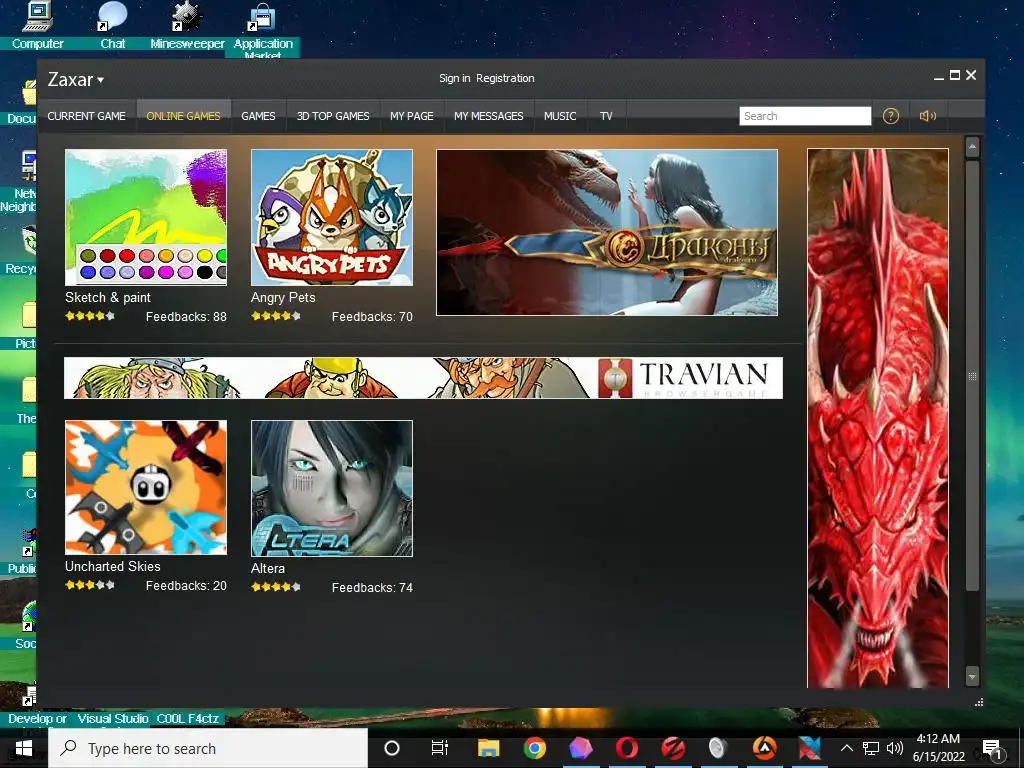
Task: Open the Drakensang dragons banner
Action: click(607, 232)
